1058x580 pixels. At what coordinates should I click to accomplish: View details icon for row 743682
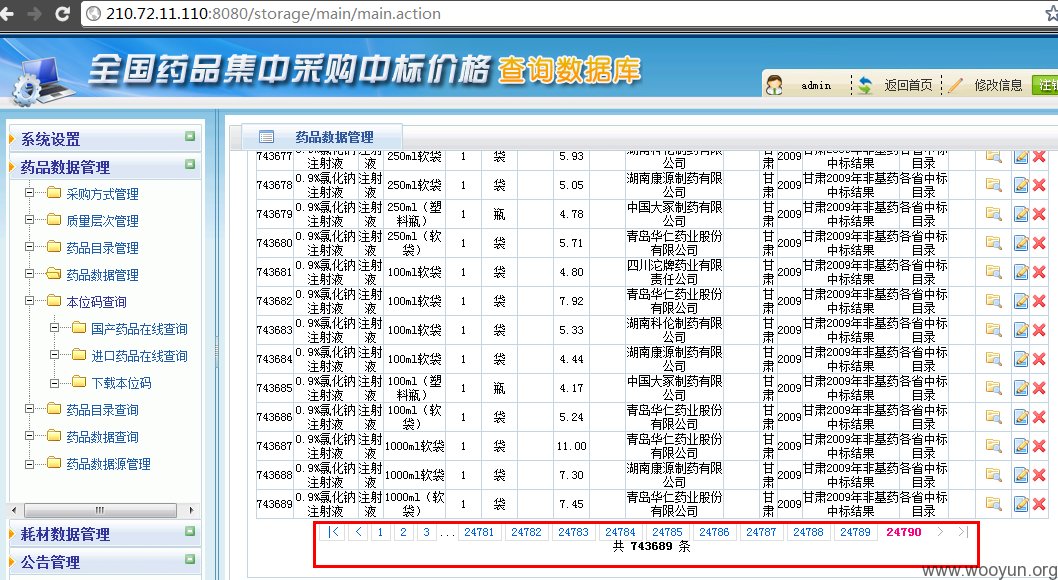(993, 301)
